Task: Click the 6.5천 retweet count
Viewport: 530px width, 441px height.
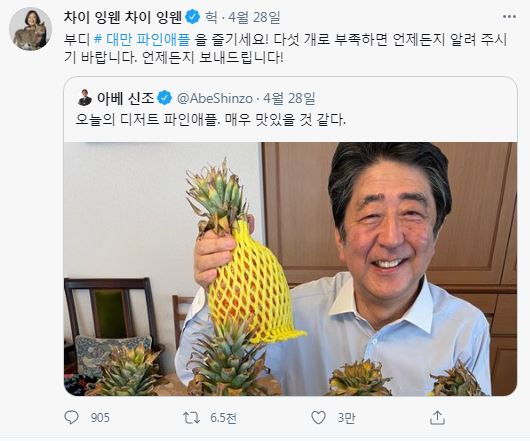Action: click(x=223, y=418)
